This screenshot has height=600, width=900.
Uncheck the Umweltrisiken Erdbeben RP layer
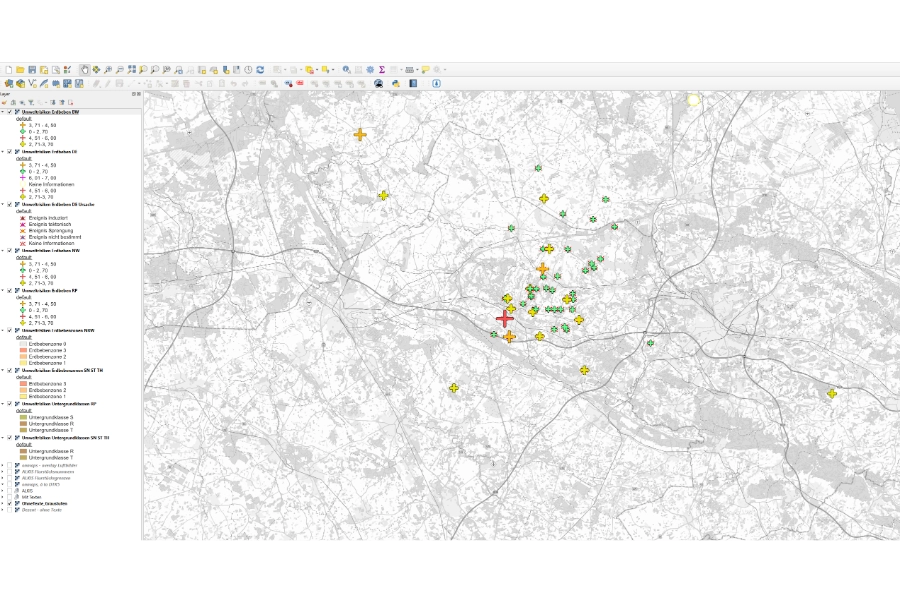pos(10,291)
